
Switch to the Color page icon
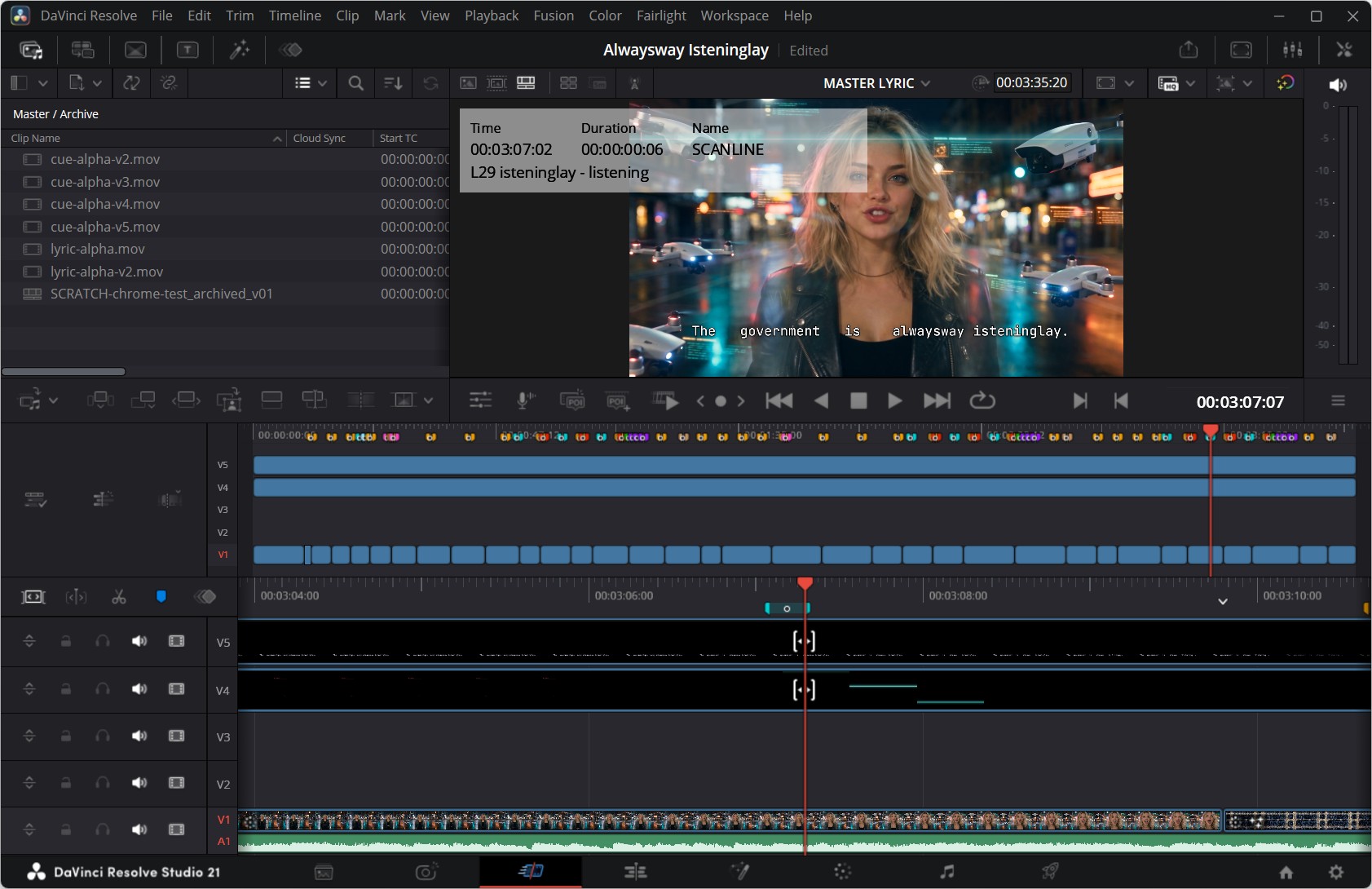pyautogui.click(x=843, y=872)
